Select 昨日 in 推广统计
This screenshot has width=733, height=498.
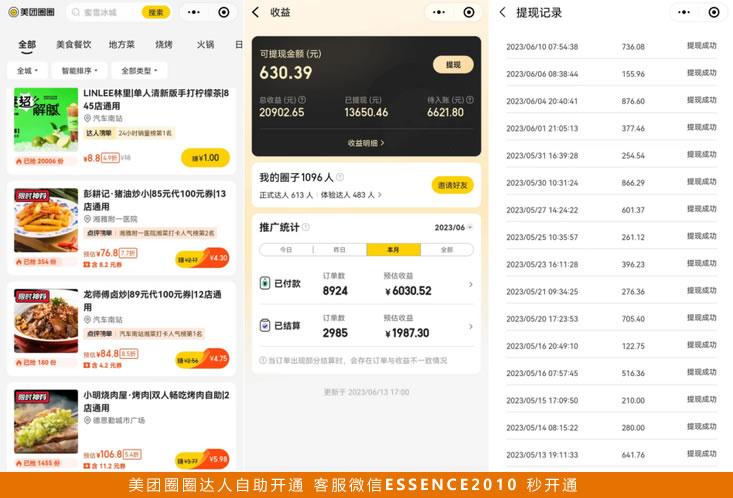(340, 250)
